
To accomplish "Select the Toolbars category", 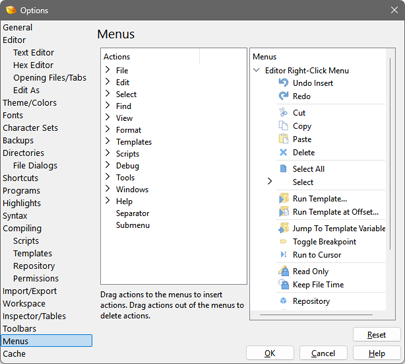I will click(19, 328).
